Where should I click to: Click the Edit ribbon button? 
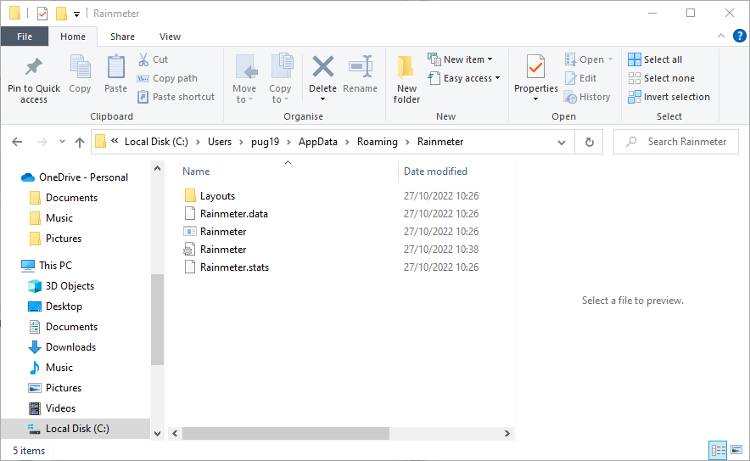(581, 78)
